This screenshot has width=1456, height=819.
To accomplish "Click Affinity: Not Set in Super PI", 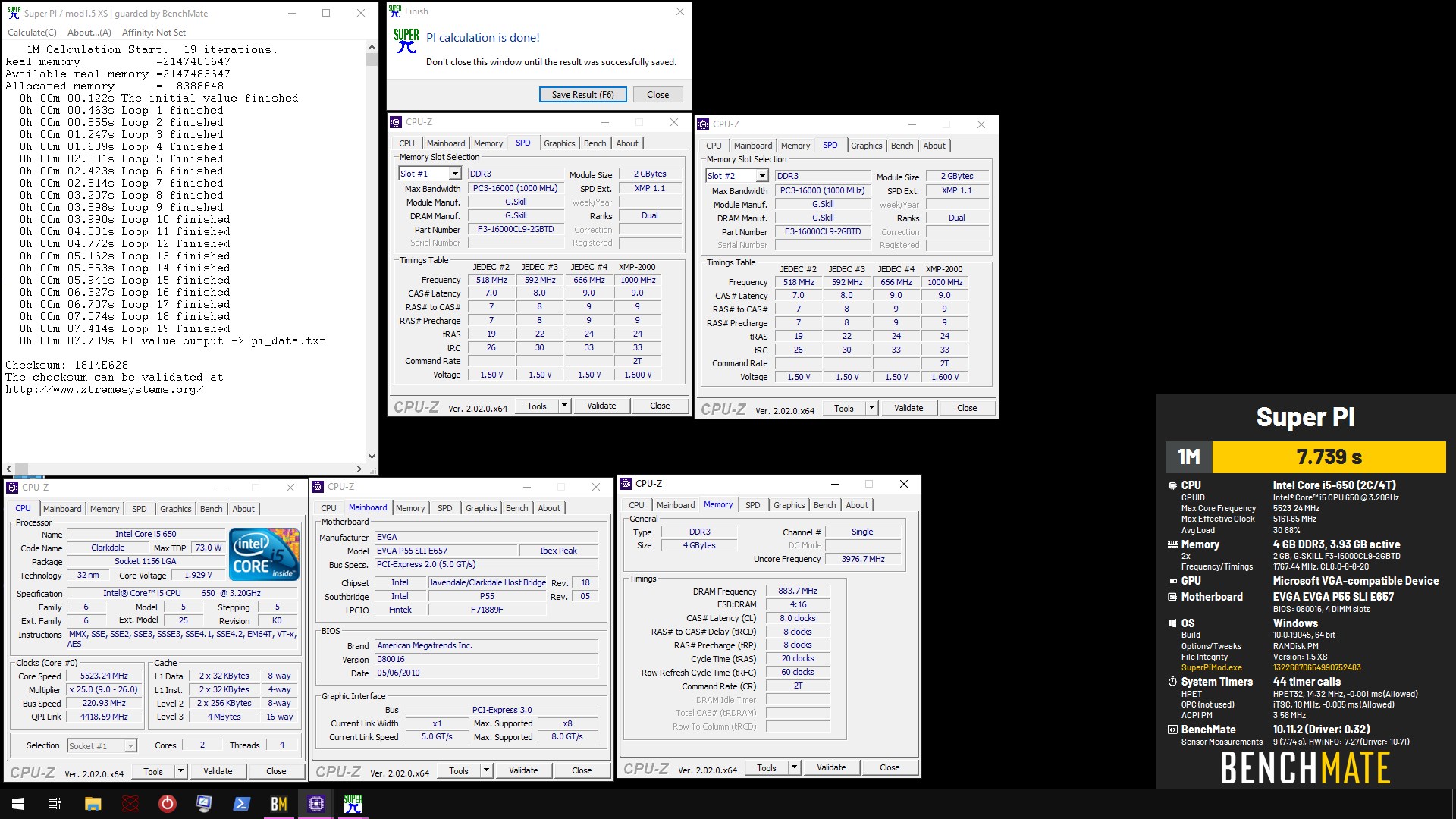I will [154, 33].
